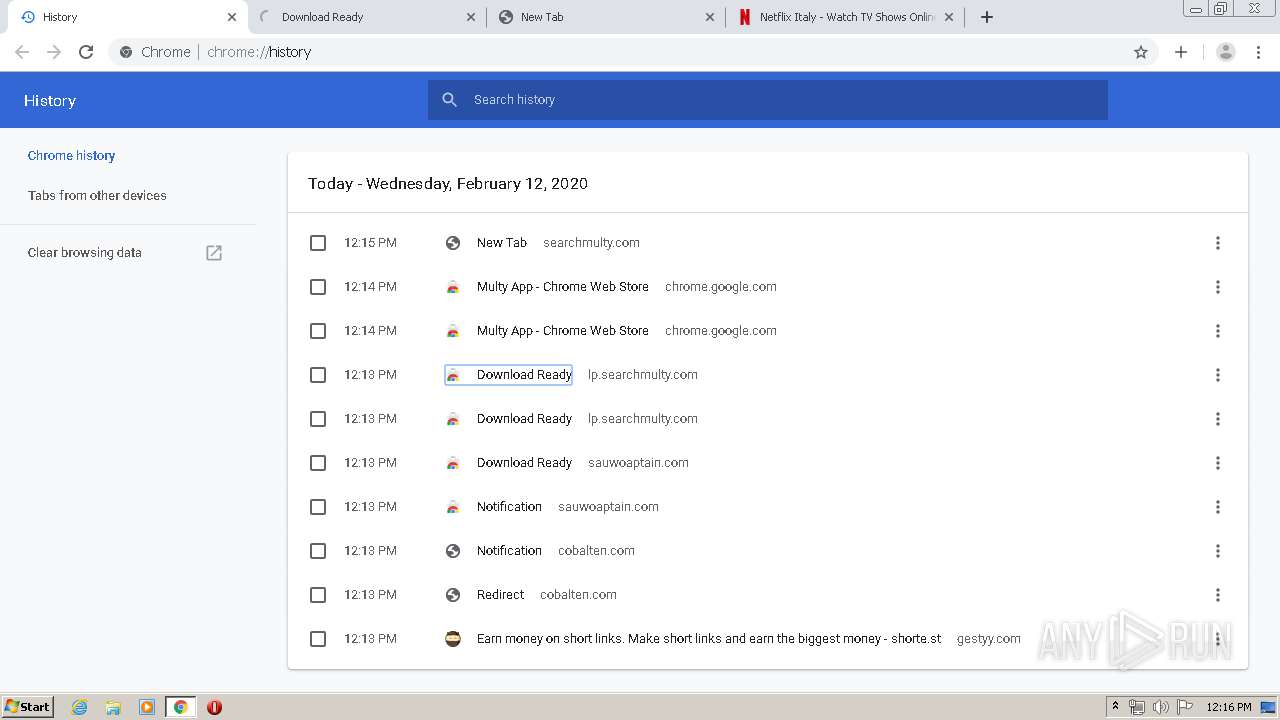The image size is (1280, 720).
Task: Open the New Tab history link
Action: point(502,243)
